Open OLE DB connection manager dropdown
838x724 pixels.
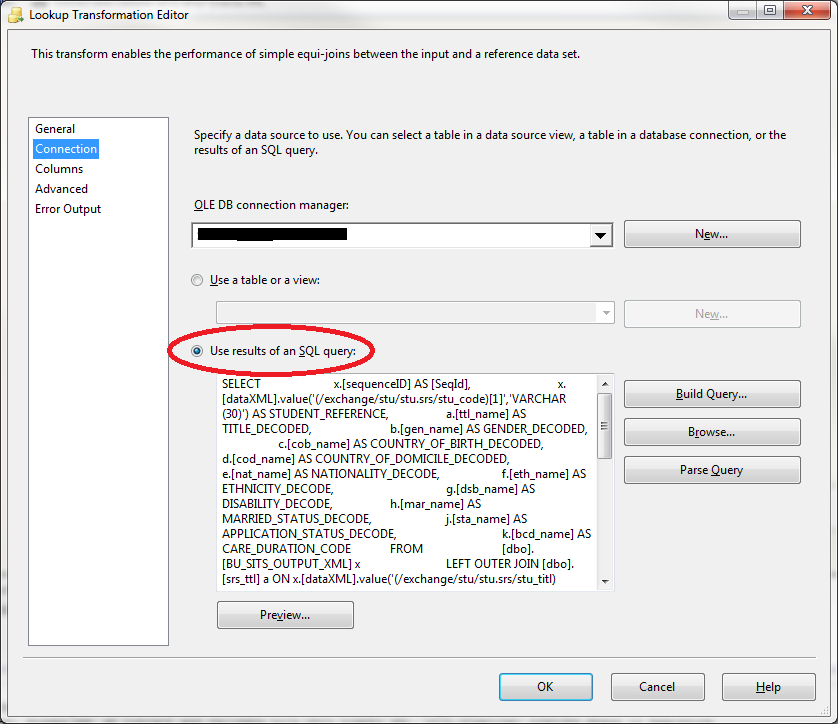coord(600,235)
